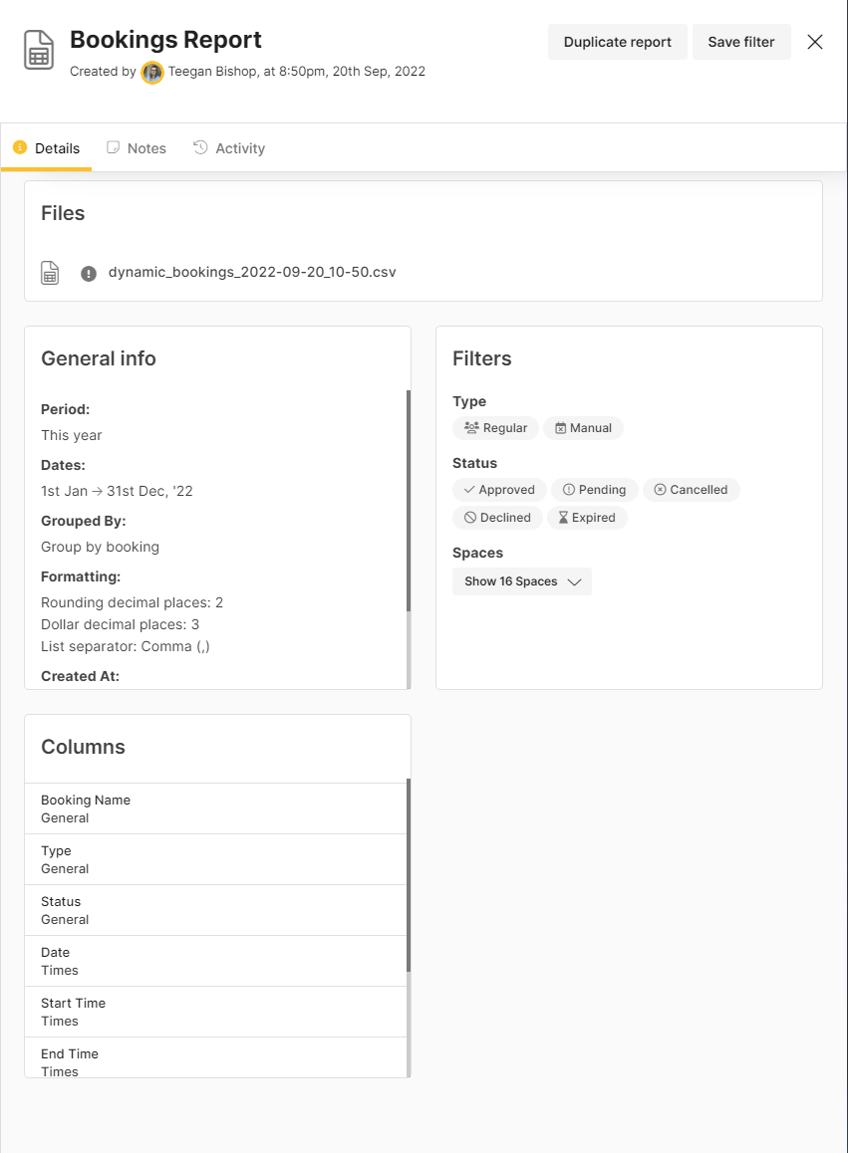Disable the Declined status filter
The image size is (848, 1153).
coord(497,517)
